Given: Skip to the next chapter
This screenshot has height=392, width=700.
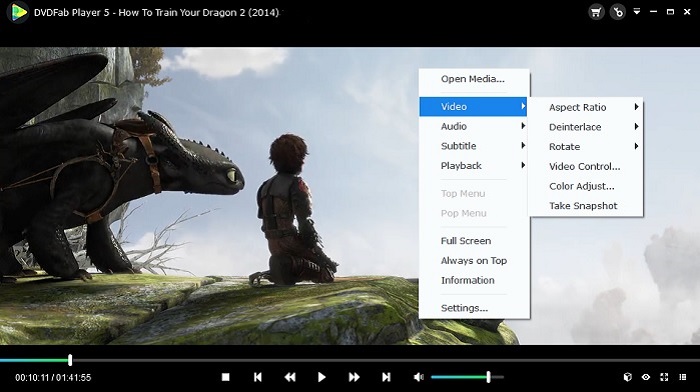Looking at the screenshot, I should pos(386,377).
